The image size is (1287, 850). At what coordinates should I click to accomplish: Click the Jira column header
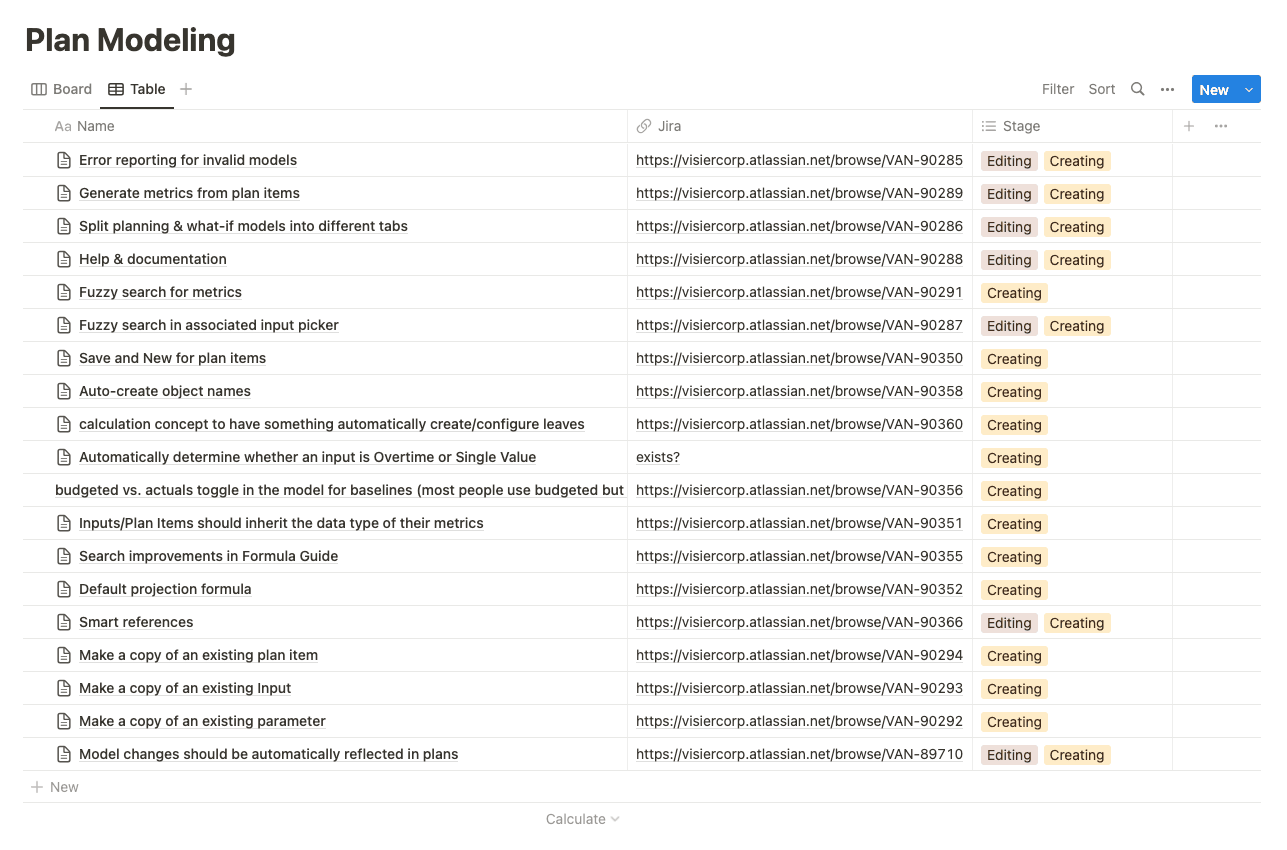[x=800, y=126]
